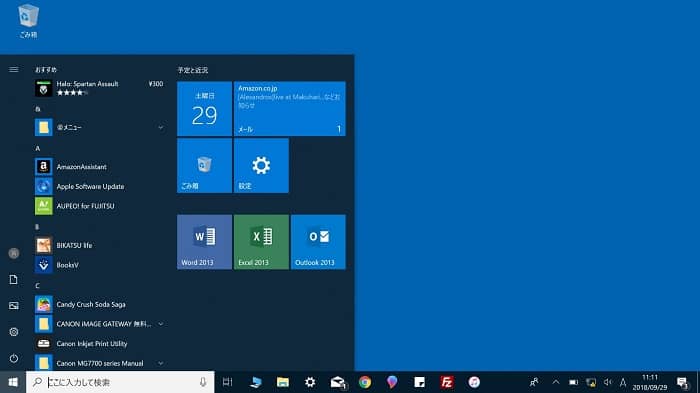
Task: Expand the Start menu hamburger button
Action: click(x=14, y=70)
